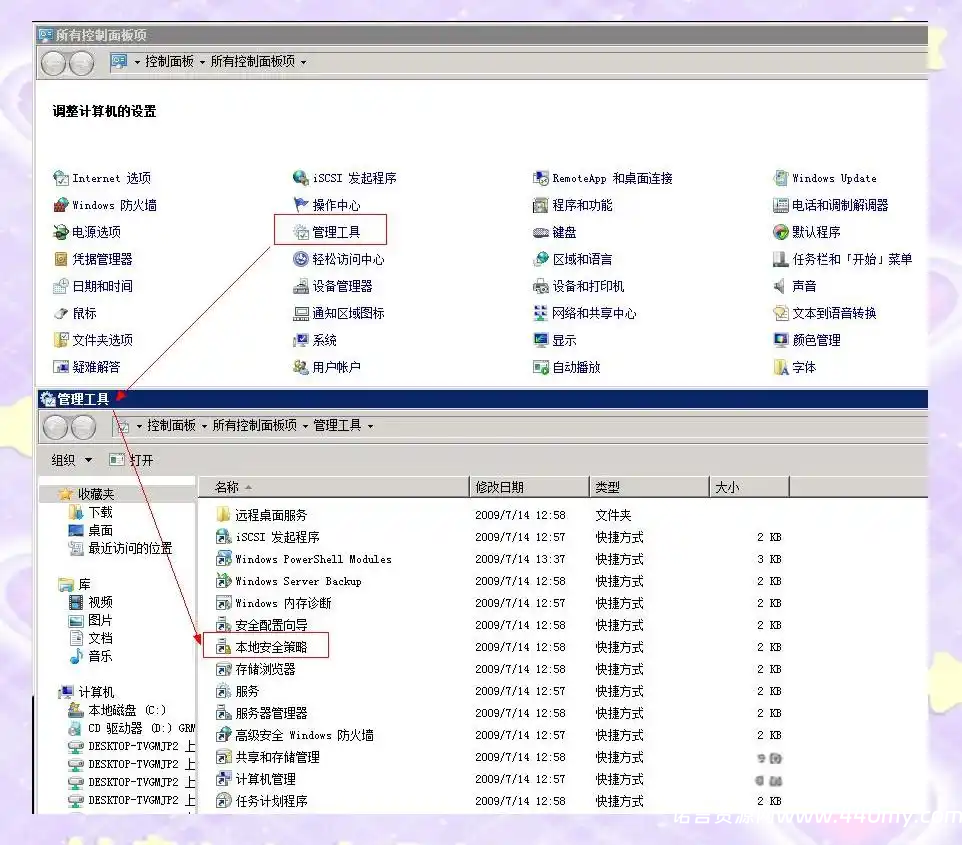Open 下载 in the navigation pane
The image size is (962, 845).
click(90, 512)
